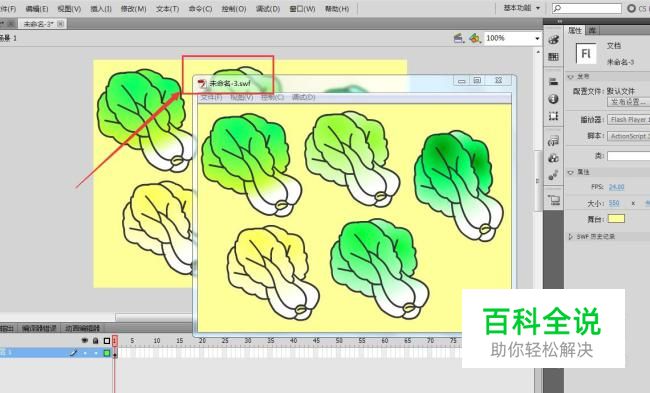
Task: Open 文件(F) menu in the SWF window
Action: pyautogui.click(x=211, y=97)
